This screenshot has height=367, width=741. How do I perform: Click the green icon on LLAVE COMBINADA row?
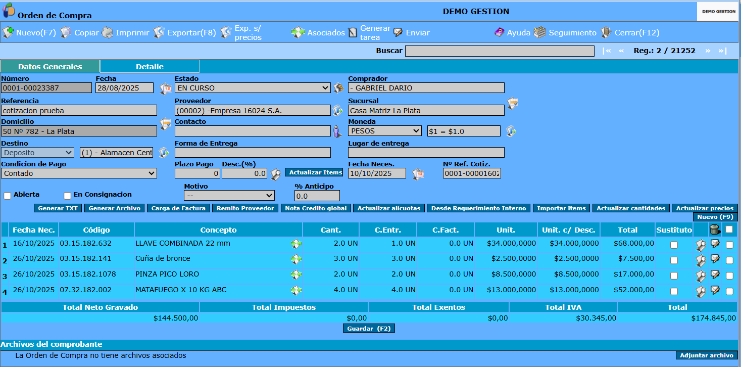tap(296, 244)
